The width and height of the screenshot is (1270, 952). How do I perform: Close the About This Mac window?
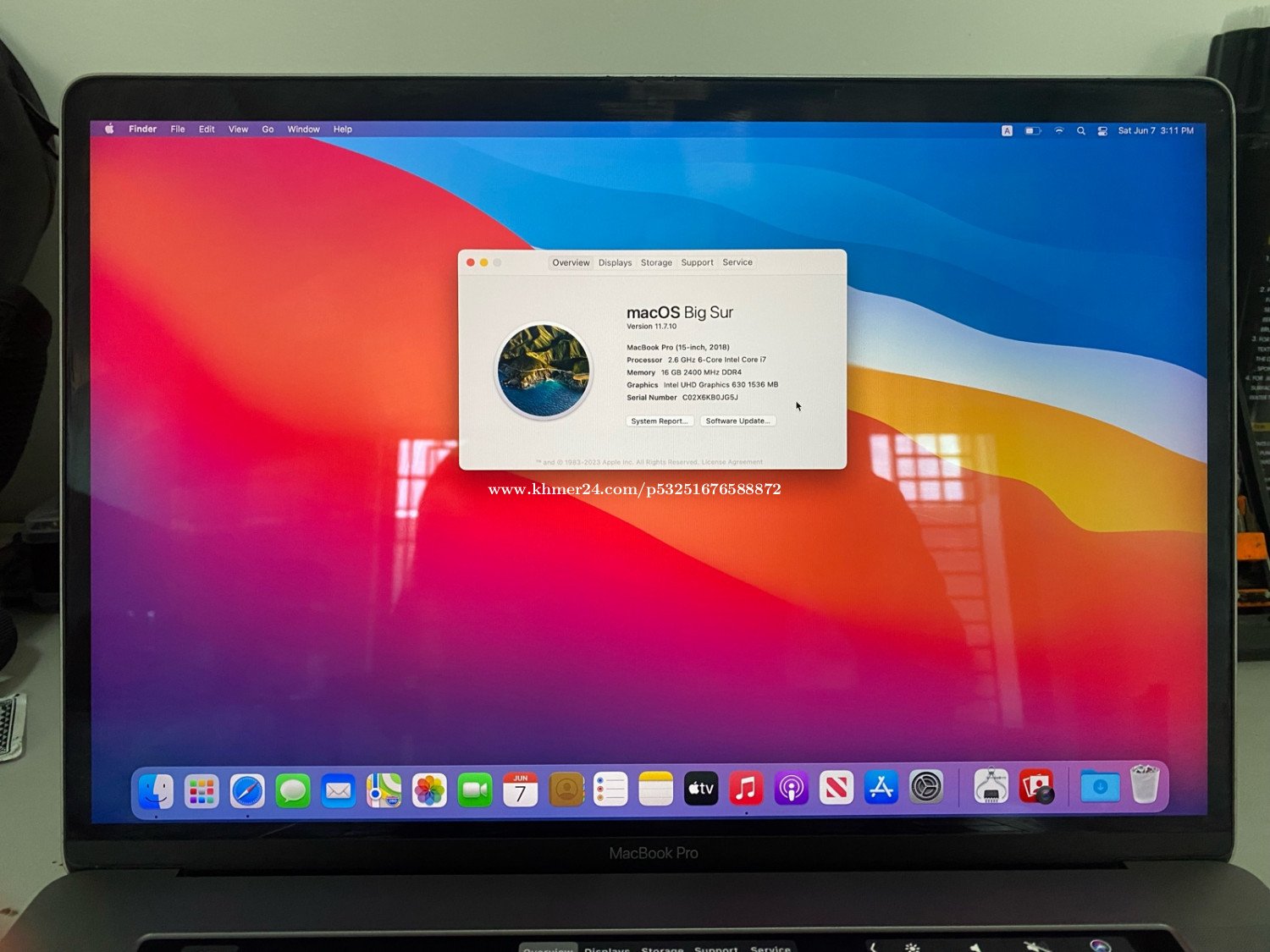click(471, 262)
